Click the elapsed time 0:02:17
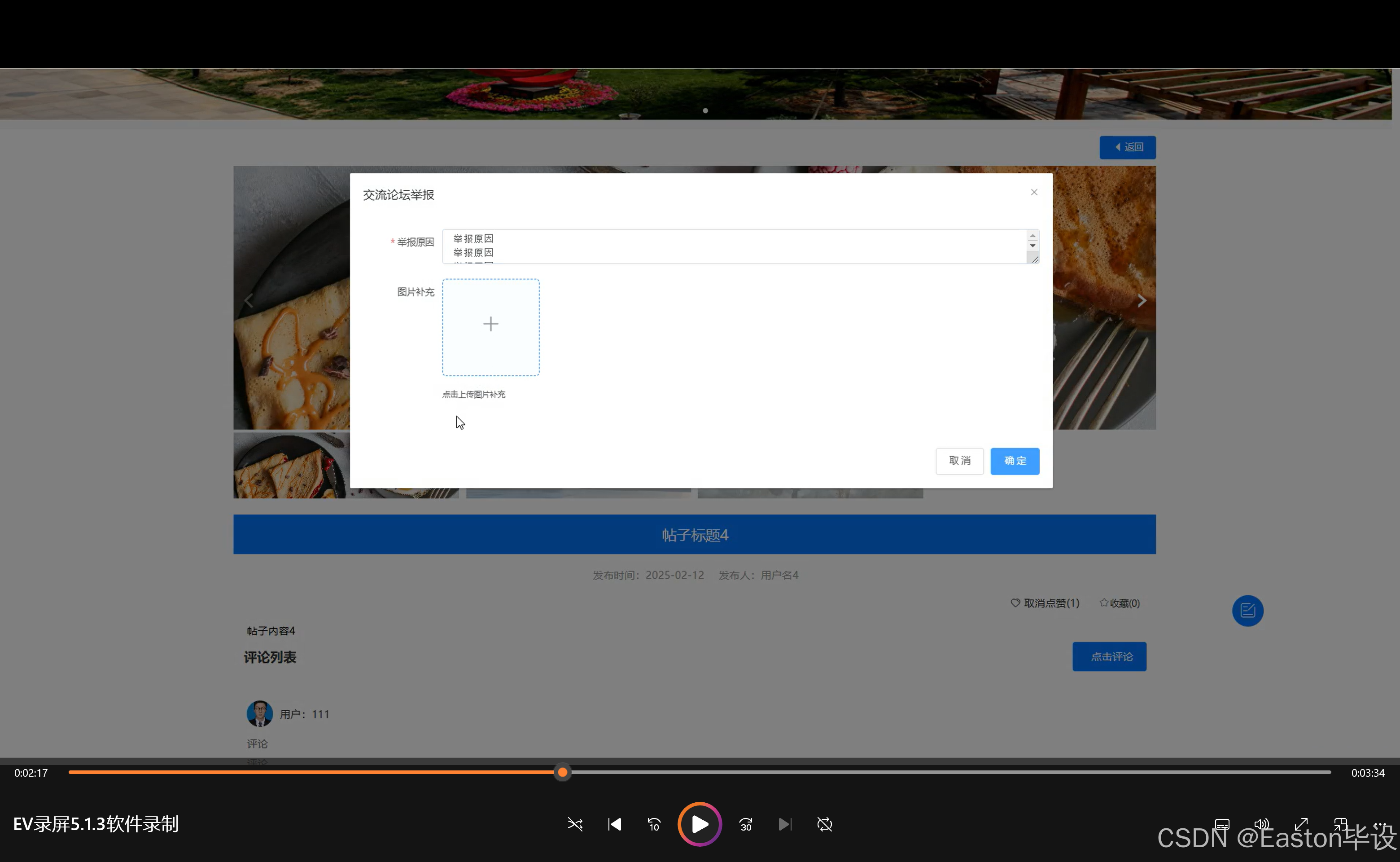Viewport: 1400px width, 862px height. [x=31, y=773]
